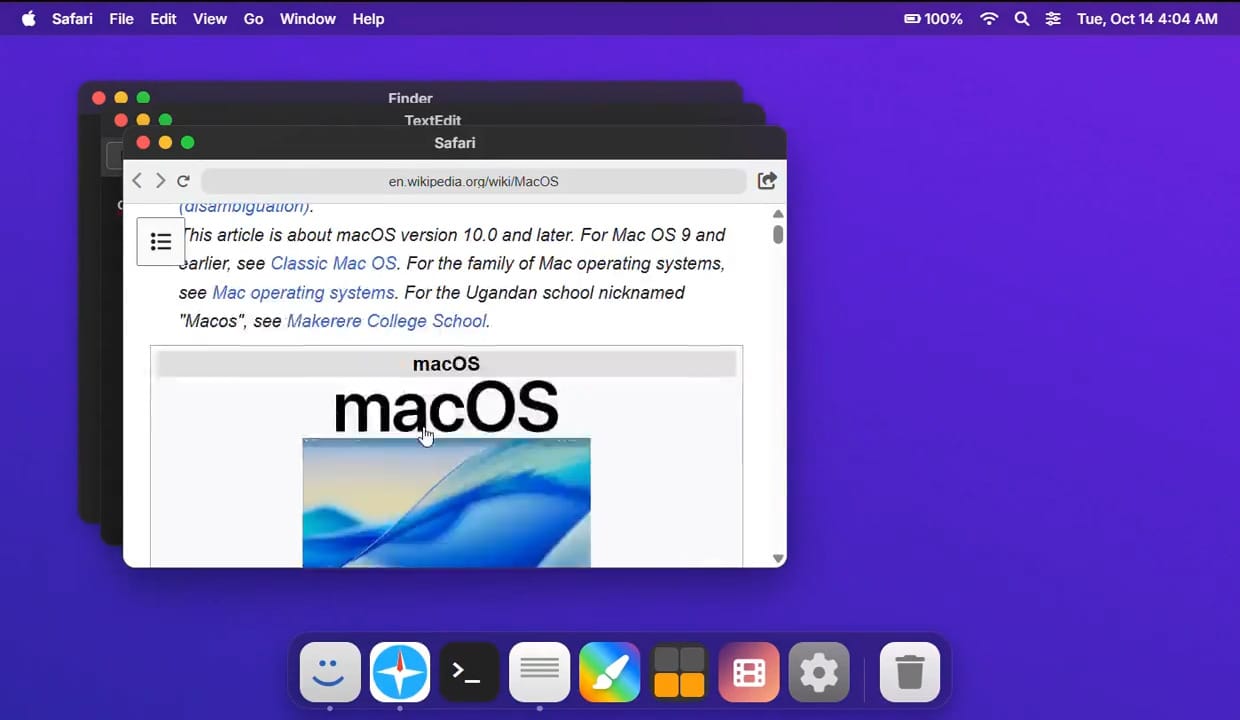Image resolution: width=1240 pixels, height=720 pixels.
Task: Open the File menu
Action: pyautogui.click(x=121, y=19)
